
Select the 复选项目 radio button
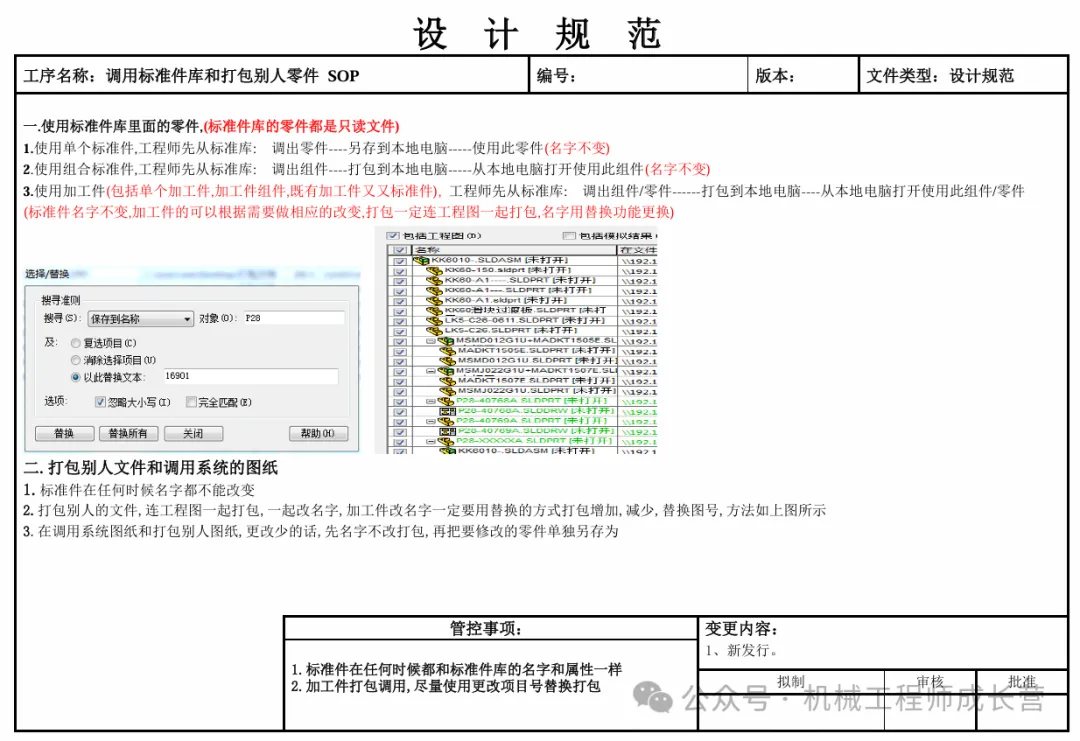(75, 343)
